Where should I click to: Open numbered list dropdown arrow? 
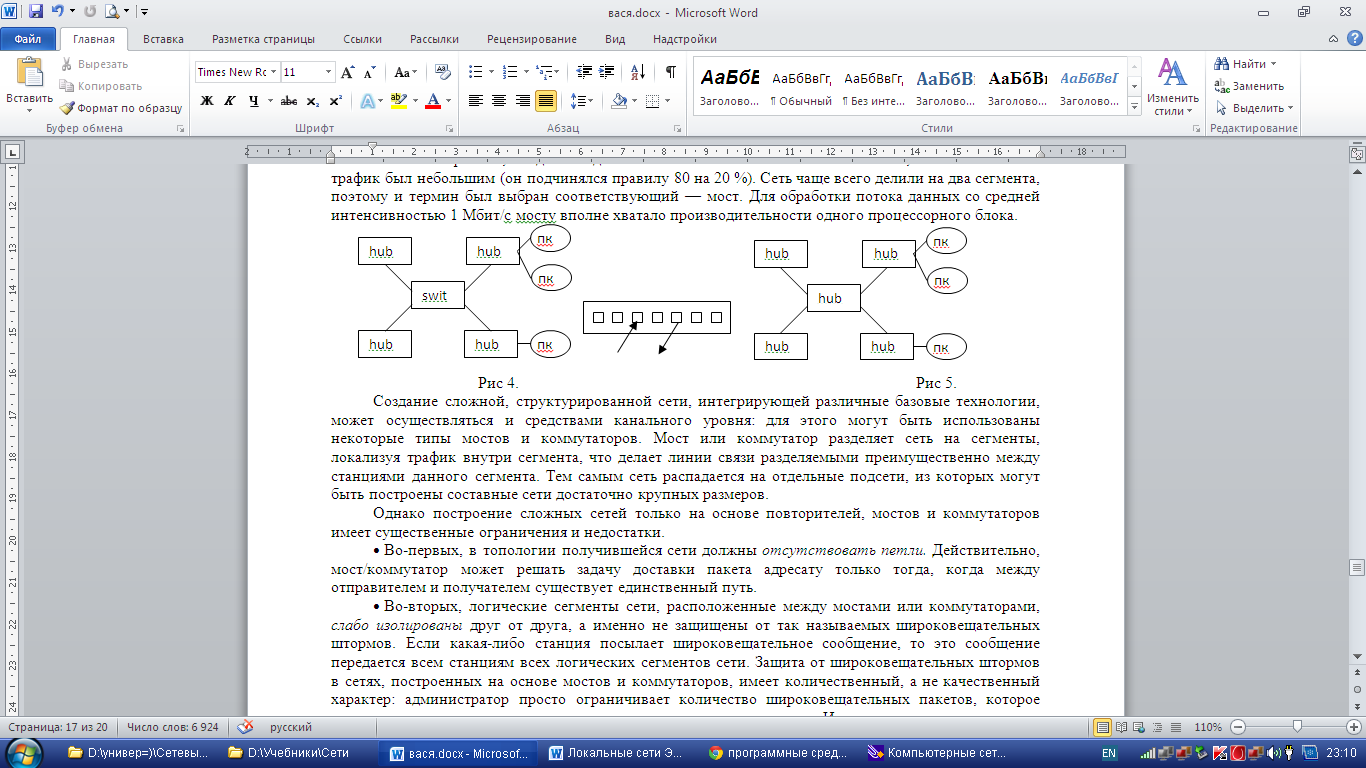pos(526,72)
